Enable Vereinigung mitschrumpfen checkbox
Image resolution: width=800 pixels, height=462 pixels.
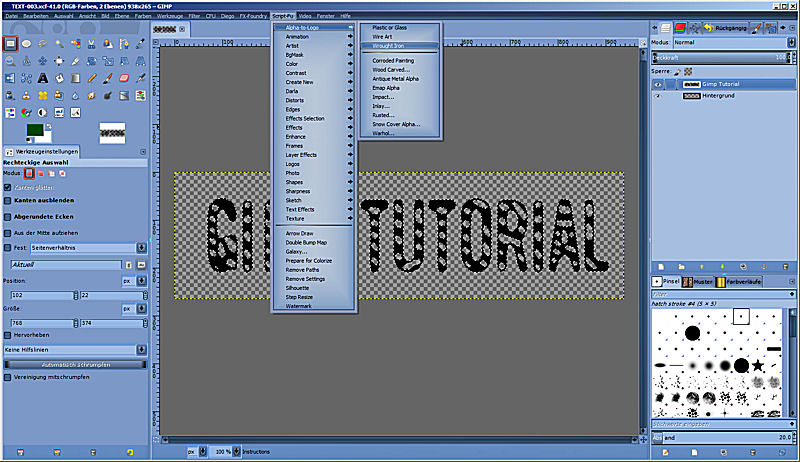(8, 377)
